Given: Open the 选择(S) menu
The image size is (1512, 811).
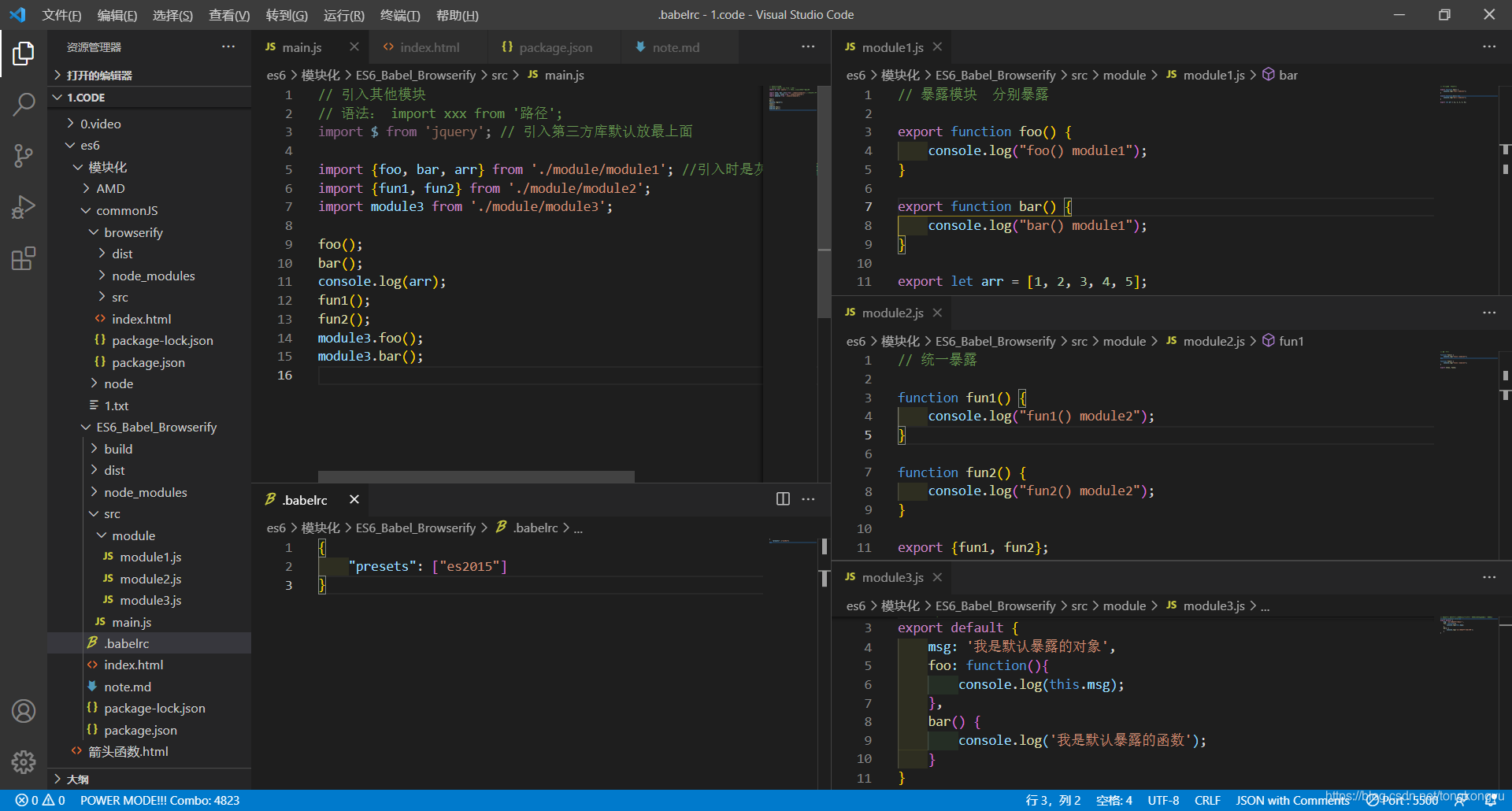Looking at the screenshot, I should pos(172,15).
